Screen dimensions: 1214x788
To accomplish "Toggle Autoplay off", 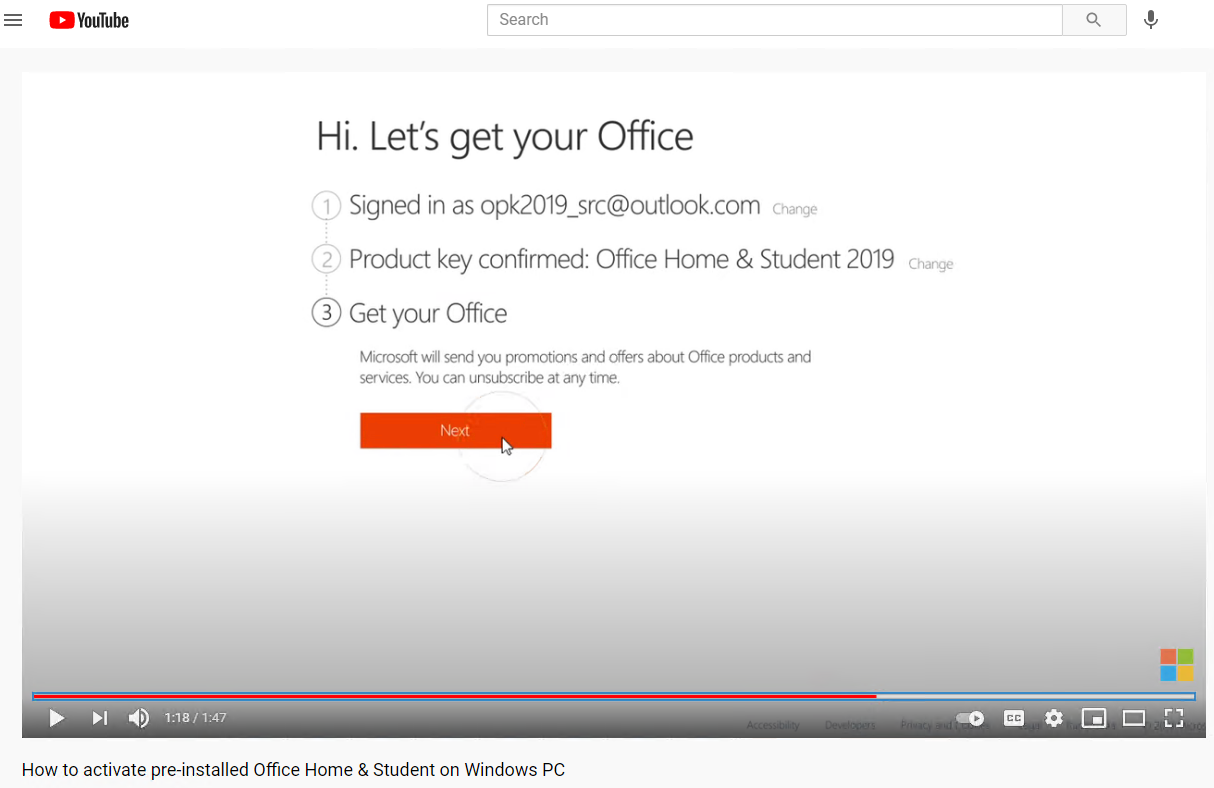I will [x=968, y=718].
